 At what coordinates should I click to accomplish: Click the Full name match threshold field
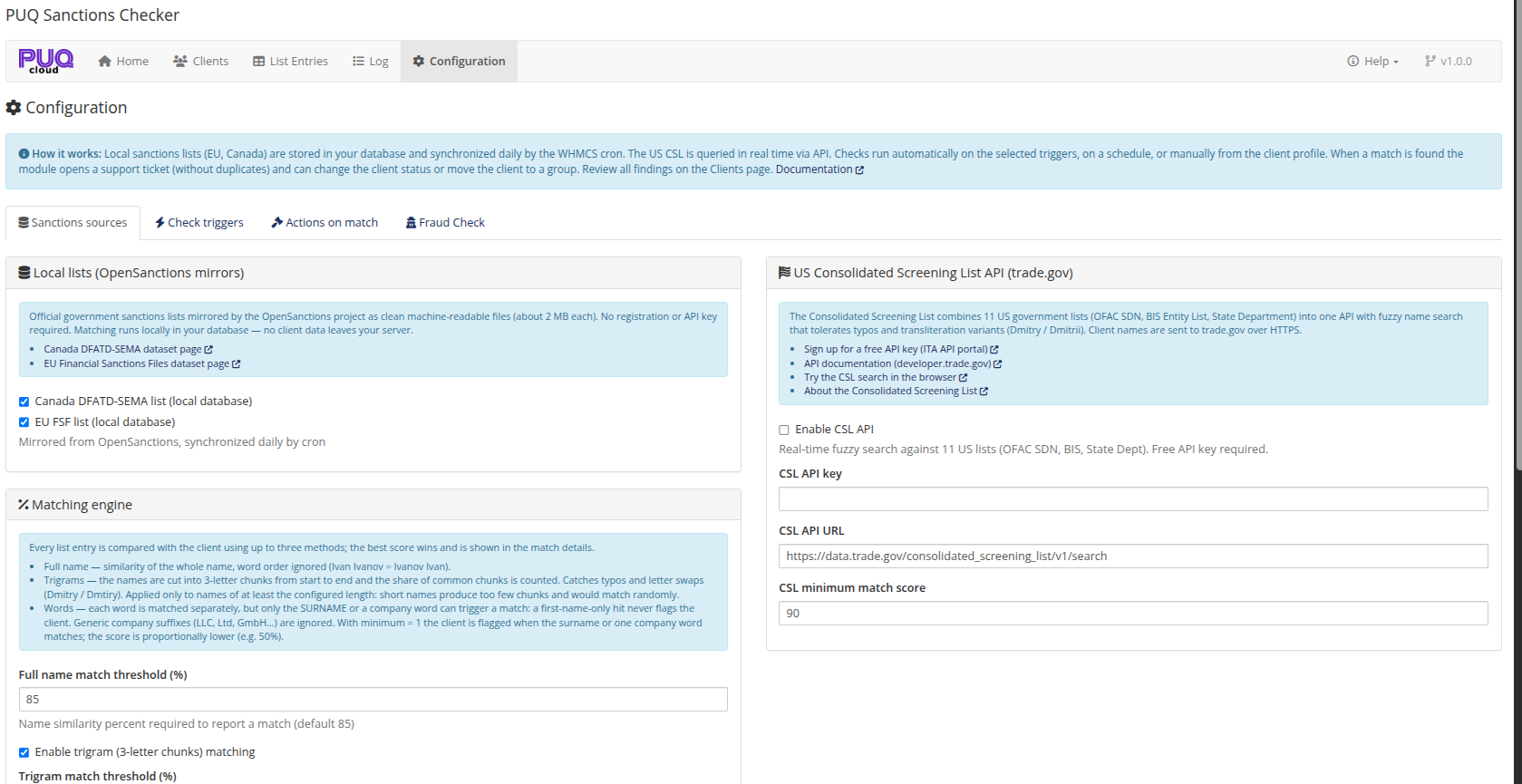coord(373,699)
